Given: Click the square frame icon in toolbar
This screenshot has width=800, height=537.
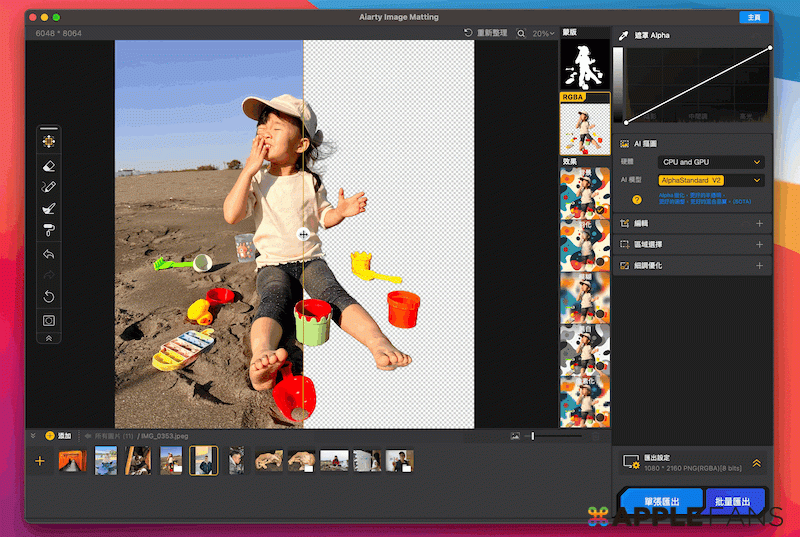Looking at the screenshot, I should tap(49, 320).
